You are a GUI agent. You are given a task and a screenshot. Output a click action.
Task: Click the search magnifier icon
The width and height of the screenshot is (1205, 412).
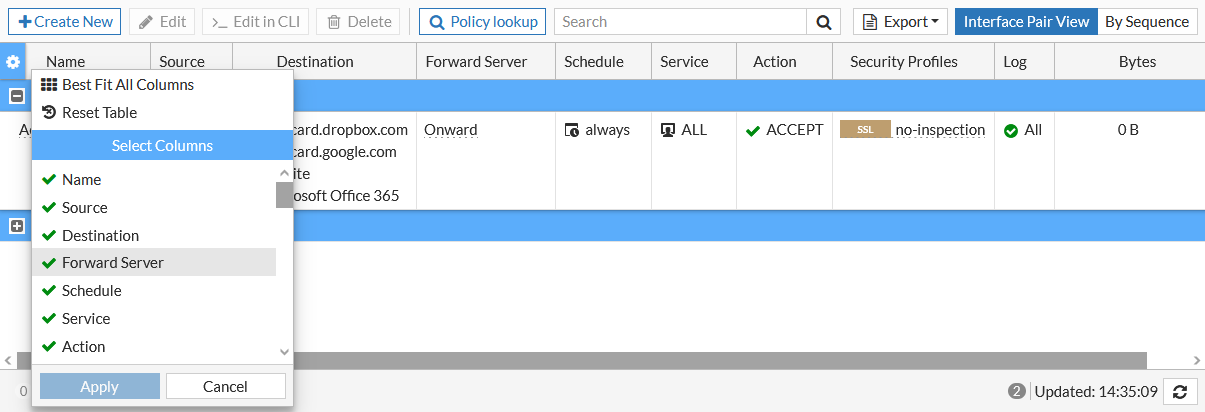pos(823,22)
